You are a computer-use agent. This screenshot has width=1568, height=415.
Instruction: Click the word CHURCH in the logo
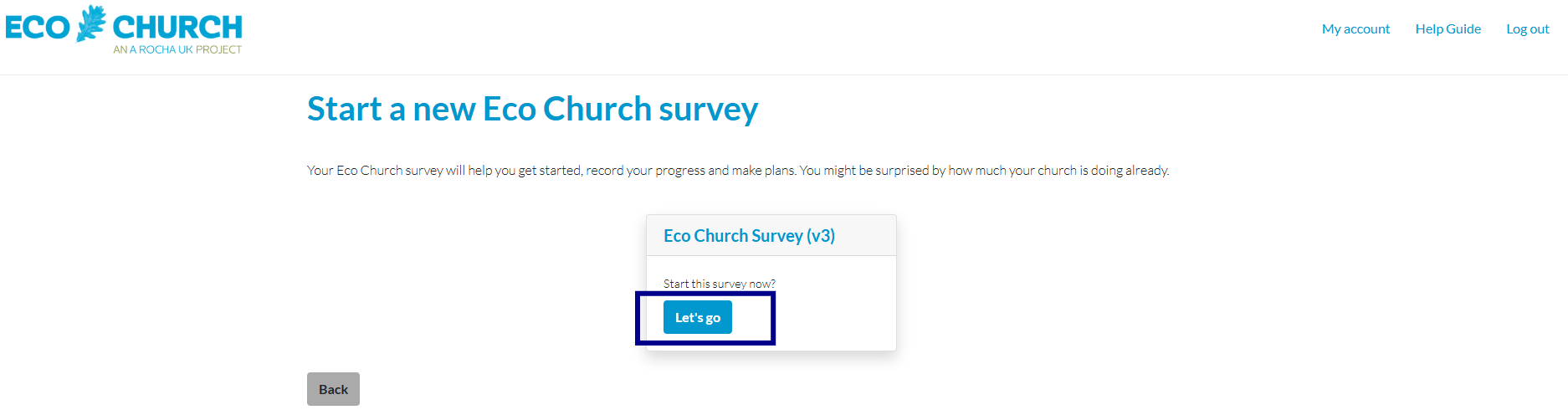pyautogui.click(x=177, y=28)
